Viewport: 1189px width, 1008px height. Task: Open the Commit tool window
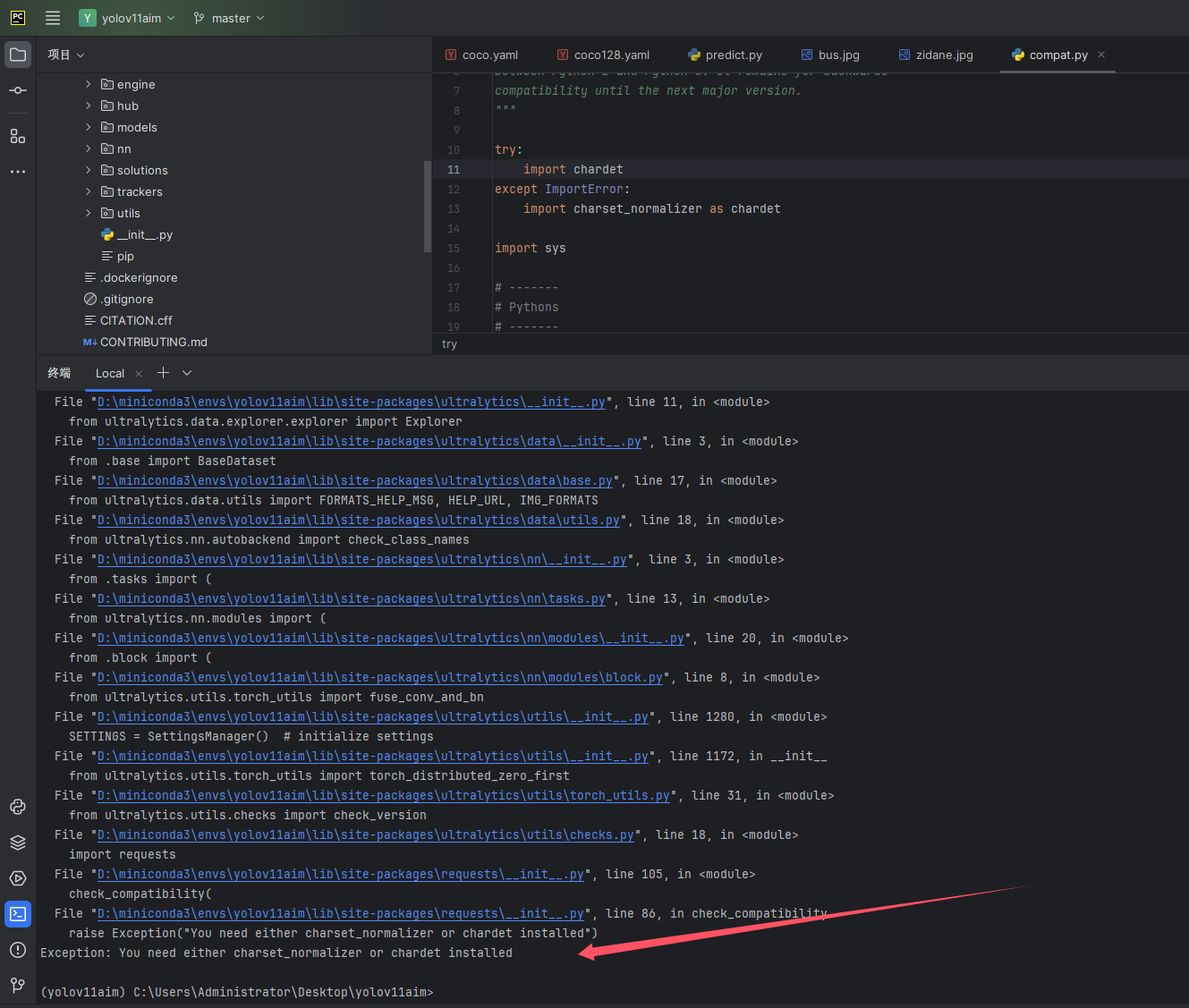click(x=18, y=89)
